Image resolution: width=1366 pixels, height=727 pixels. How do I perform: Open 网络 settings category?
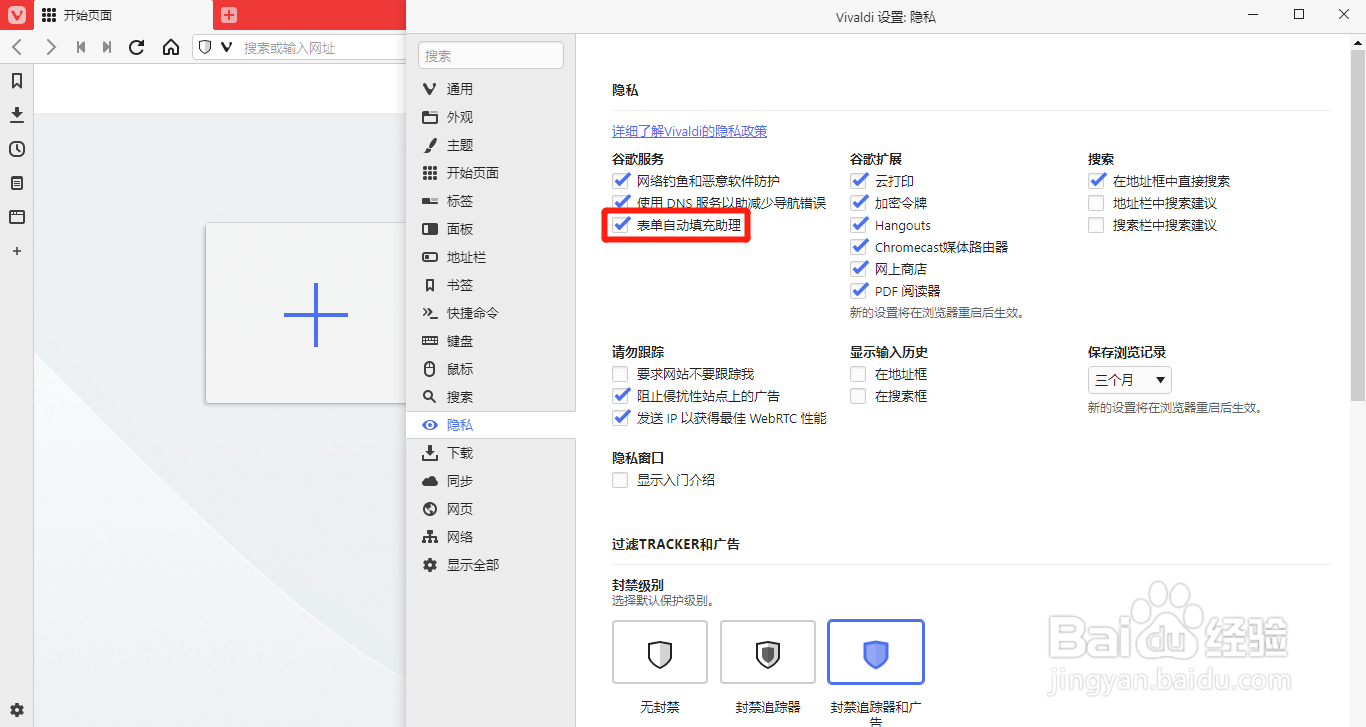point(490,537)
